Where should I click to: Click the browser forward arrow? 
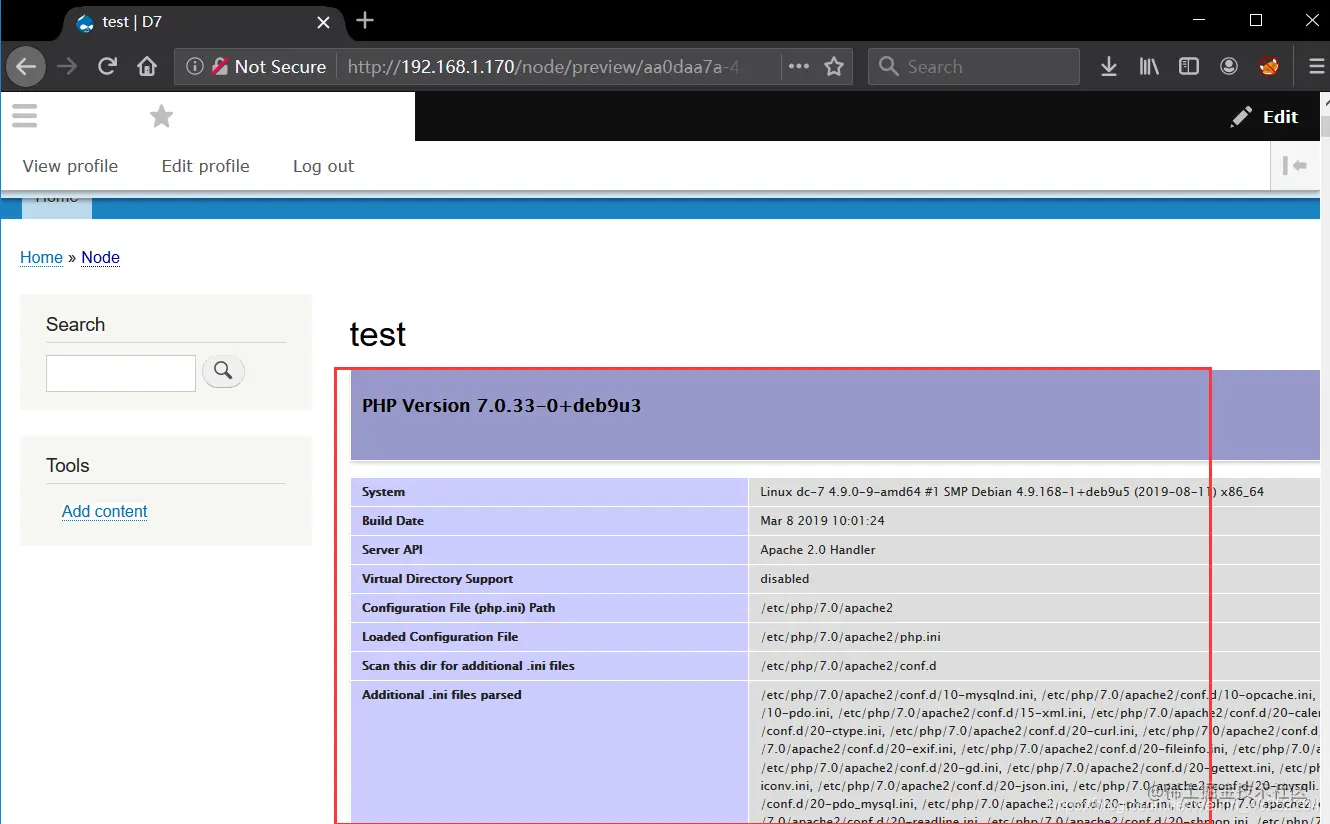[x=67, y=67]
